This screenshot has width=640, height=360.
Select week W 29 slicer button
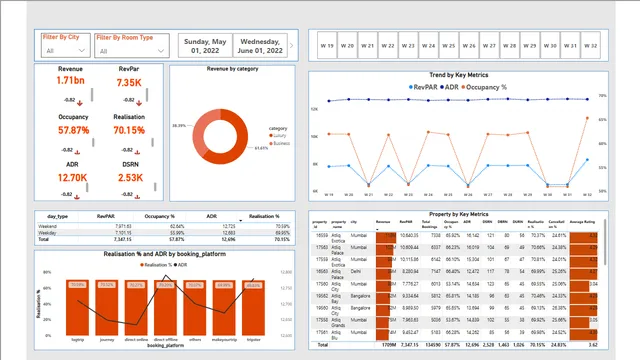pos(530,45)
